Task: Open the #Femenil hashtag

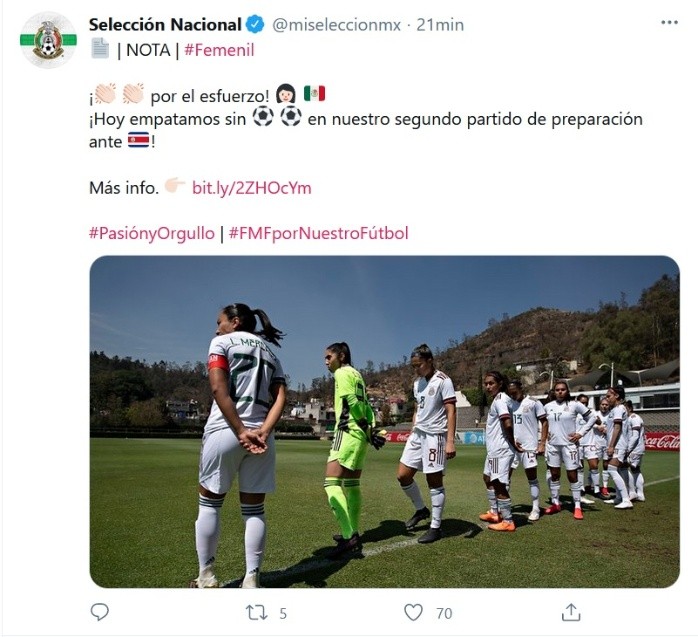Action: [219, 50]
